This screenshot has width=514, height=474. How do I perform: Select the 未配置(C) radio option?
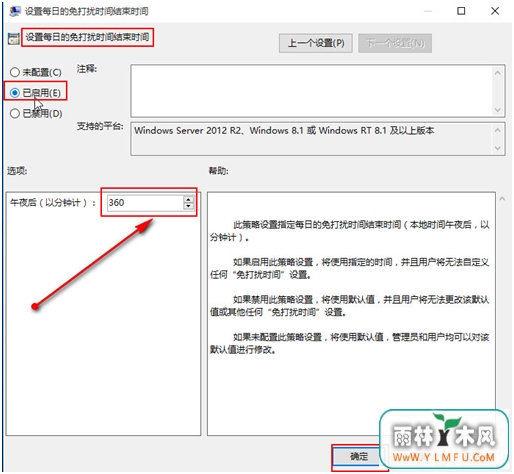click(15, 72)
